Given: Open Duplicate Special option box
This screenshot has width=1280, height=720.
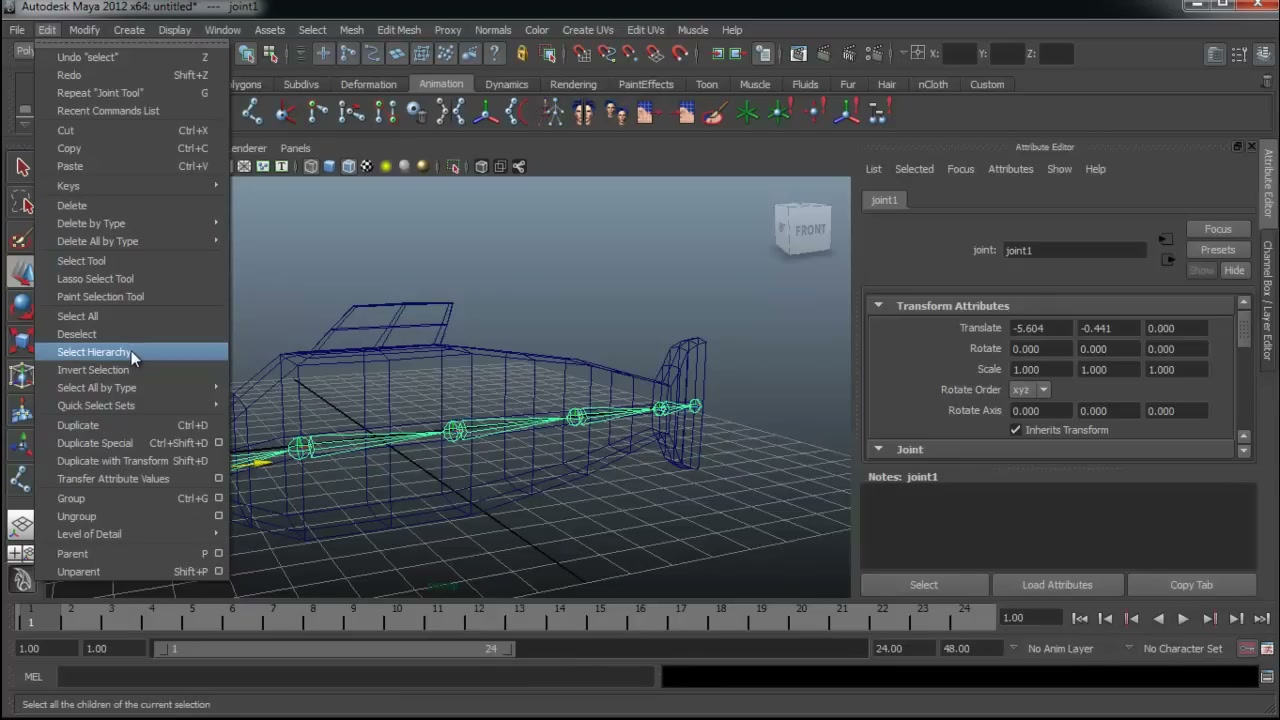Looking at the screenshot, I should 218,443.
